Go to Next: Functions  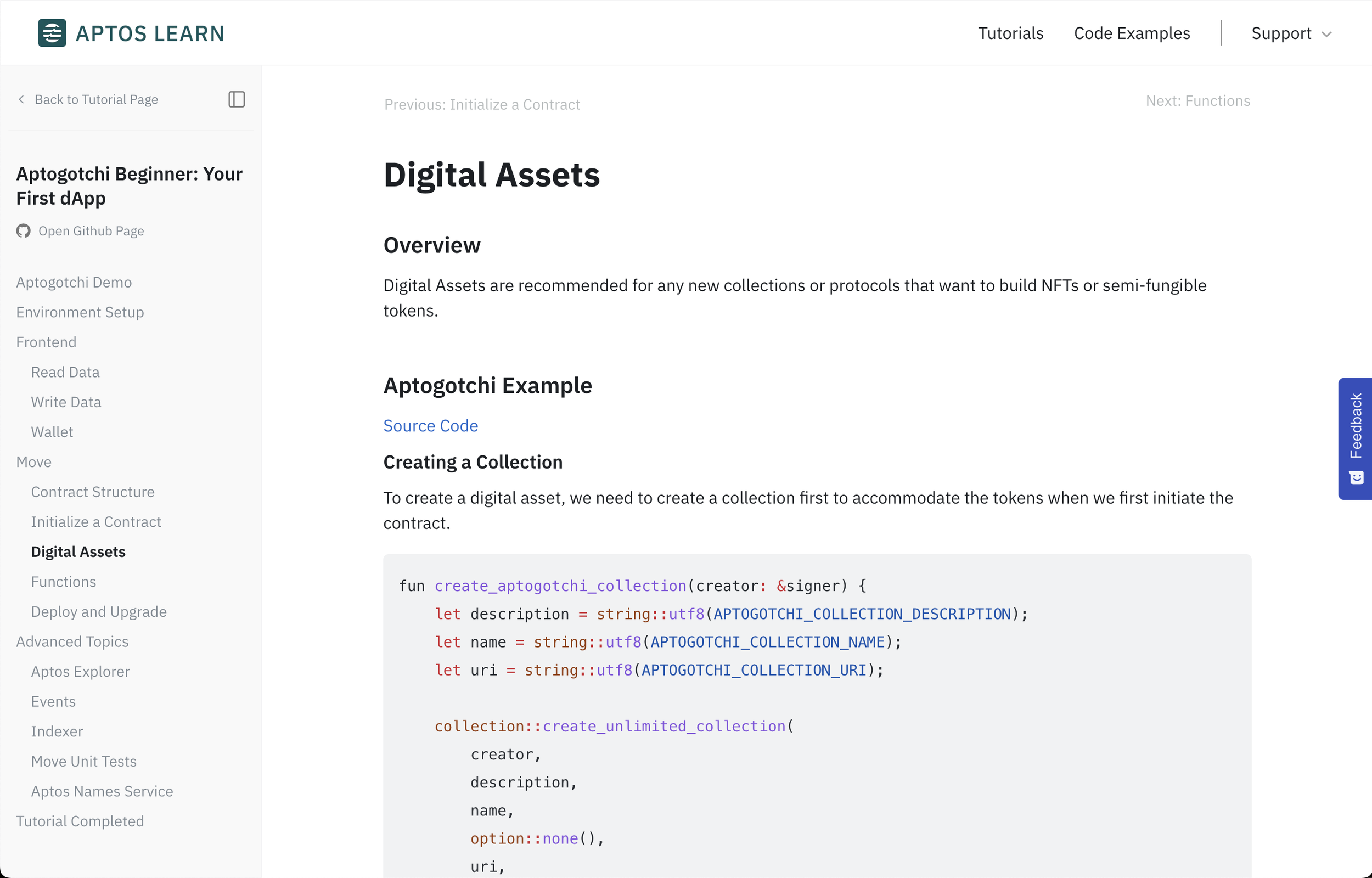click(x=1197, y=100)
